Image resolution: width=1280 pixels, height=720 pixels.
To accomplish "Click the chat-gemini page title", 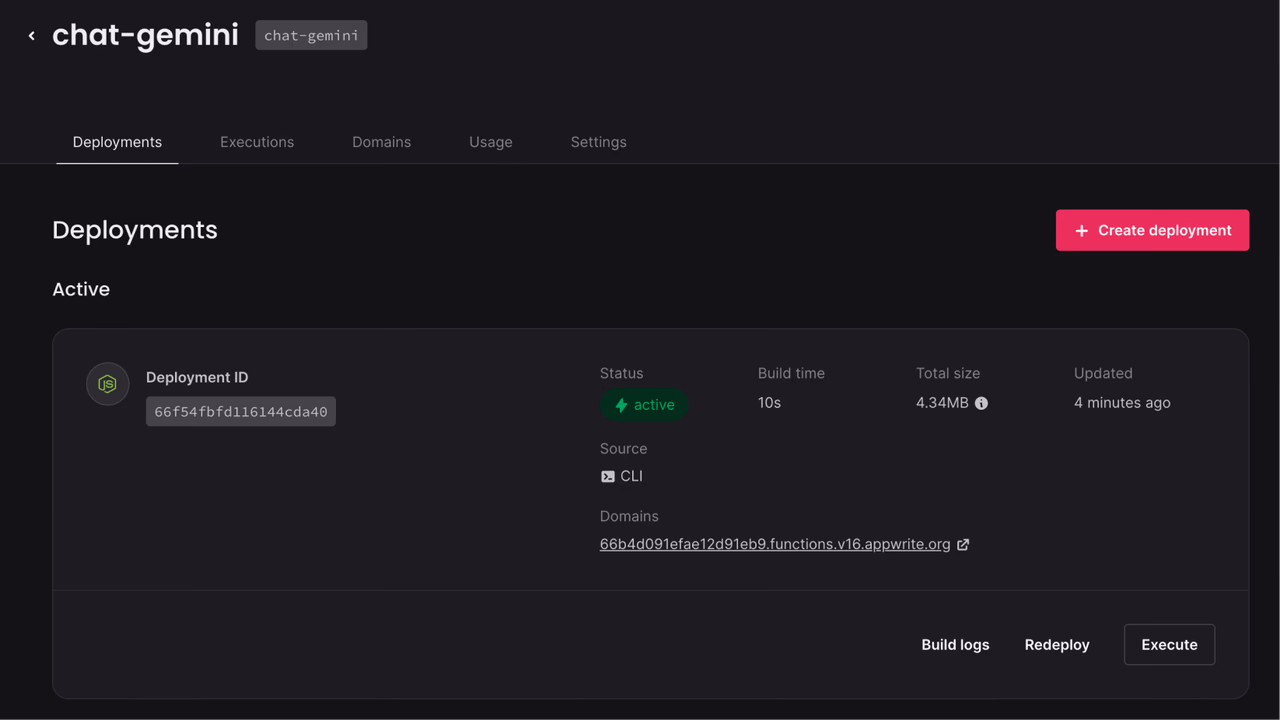I will coord(145,35).
